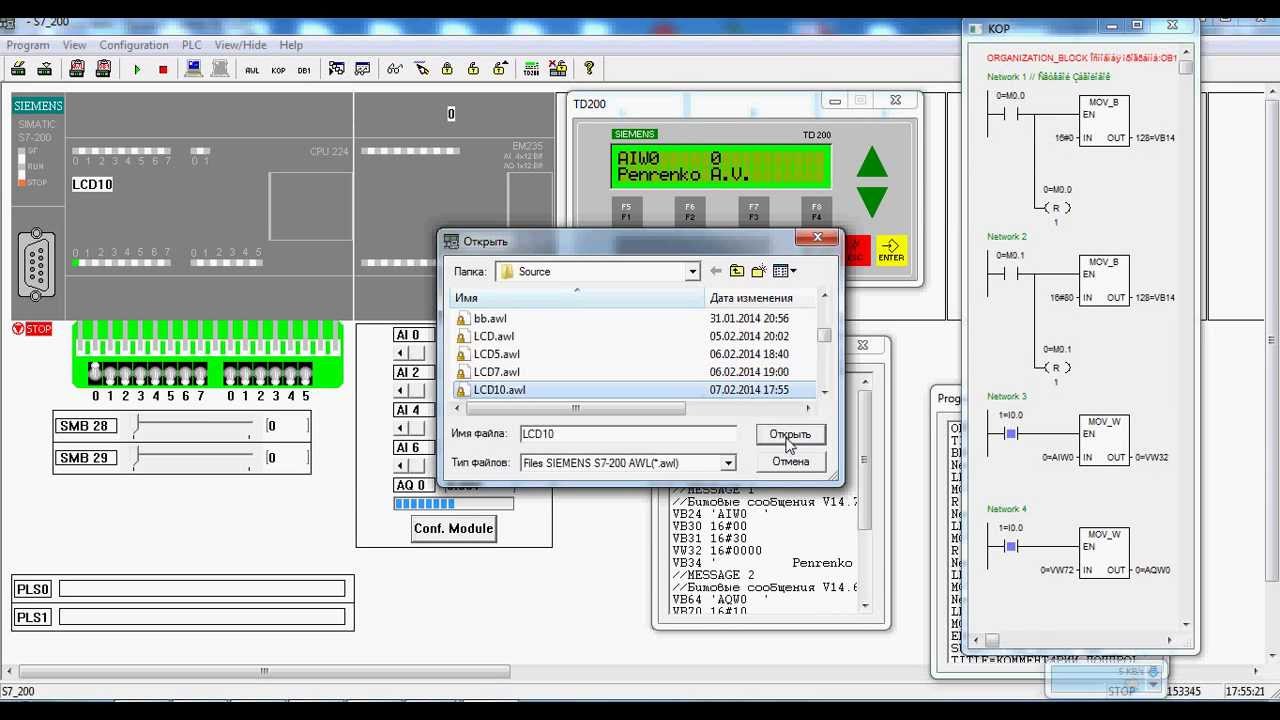Image resolution: width=1280 pixels, height=720 pixels.
Task: Click the F5/F1 key on the TD200
Action: 626,212
